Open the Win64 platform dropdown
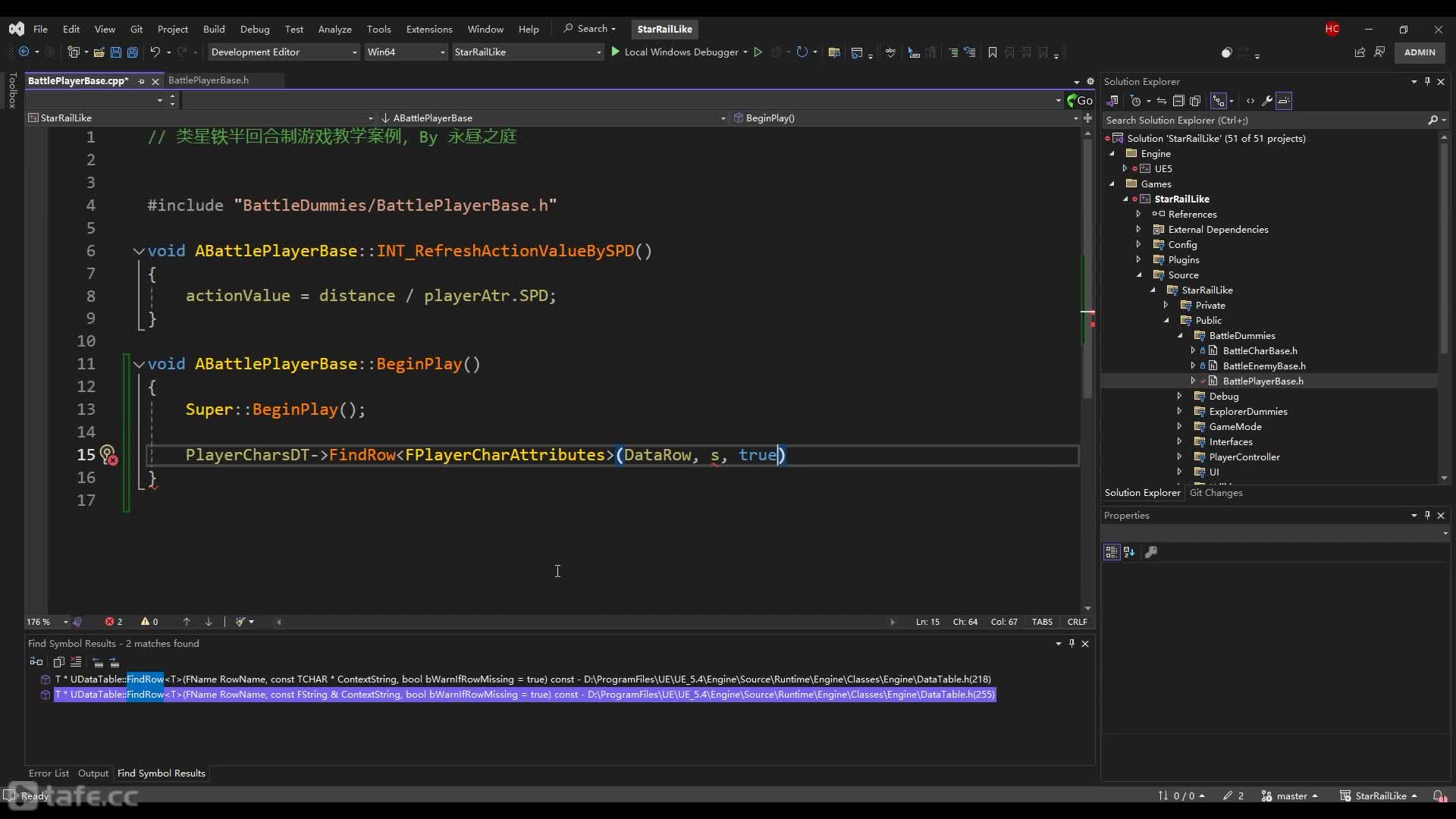 click(406, 52)
